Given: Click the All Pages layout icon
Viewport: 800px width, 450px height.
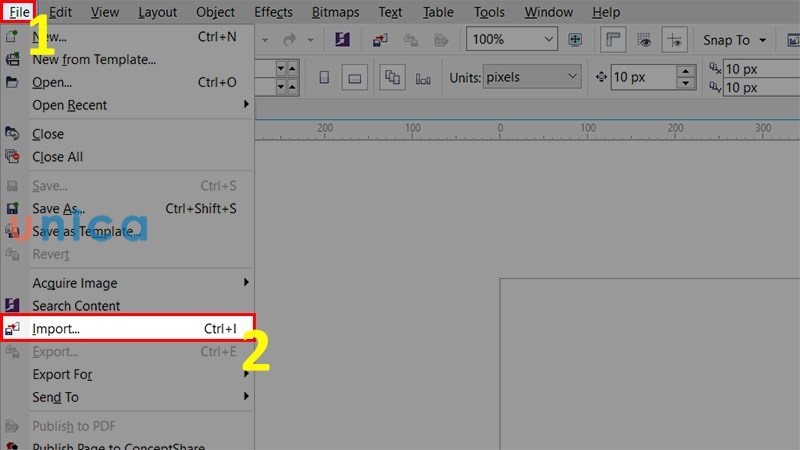Looking at the screenshot, I should pyautogui.click(x=392, y=78).
